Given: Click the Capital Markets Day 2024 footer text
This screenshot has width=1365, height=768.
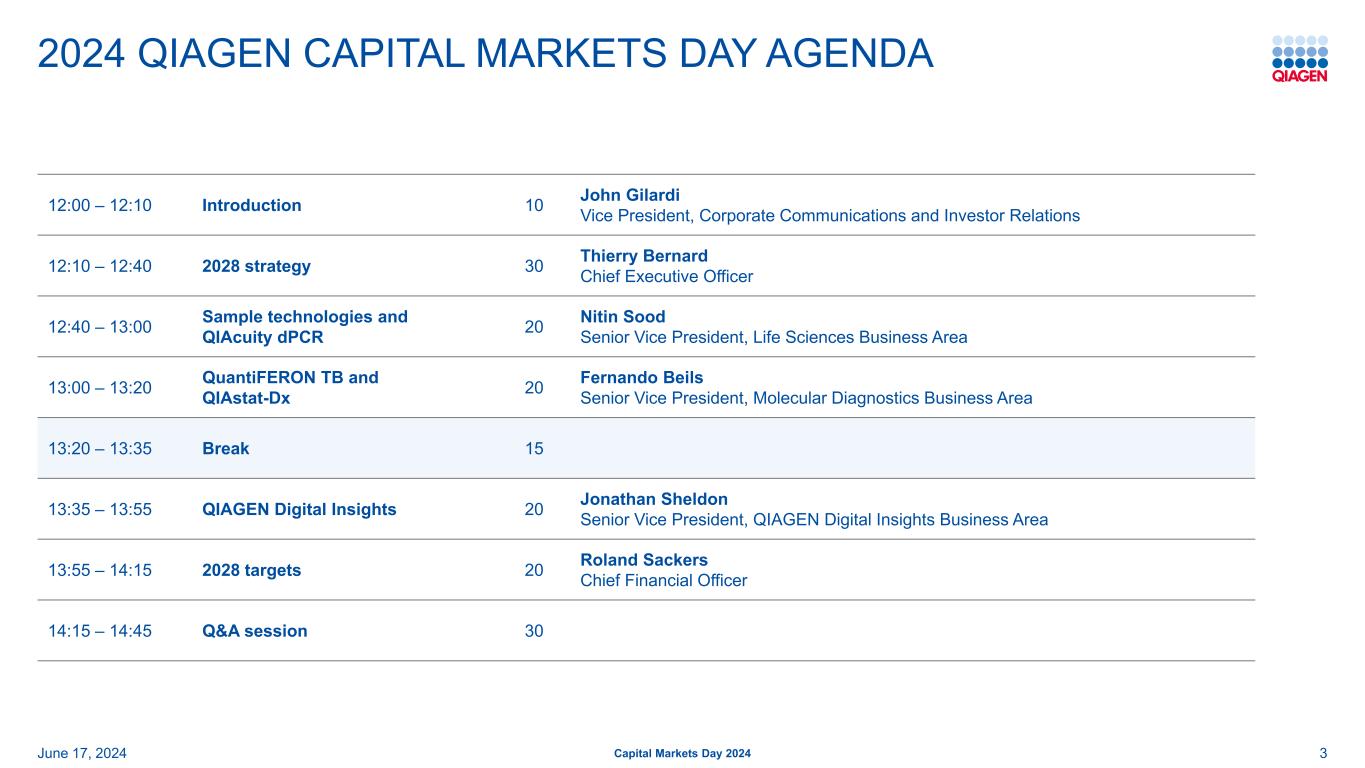Looking at the screenshot, I should coord(682,753).
